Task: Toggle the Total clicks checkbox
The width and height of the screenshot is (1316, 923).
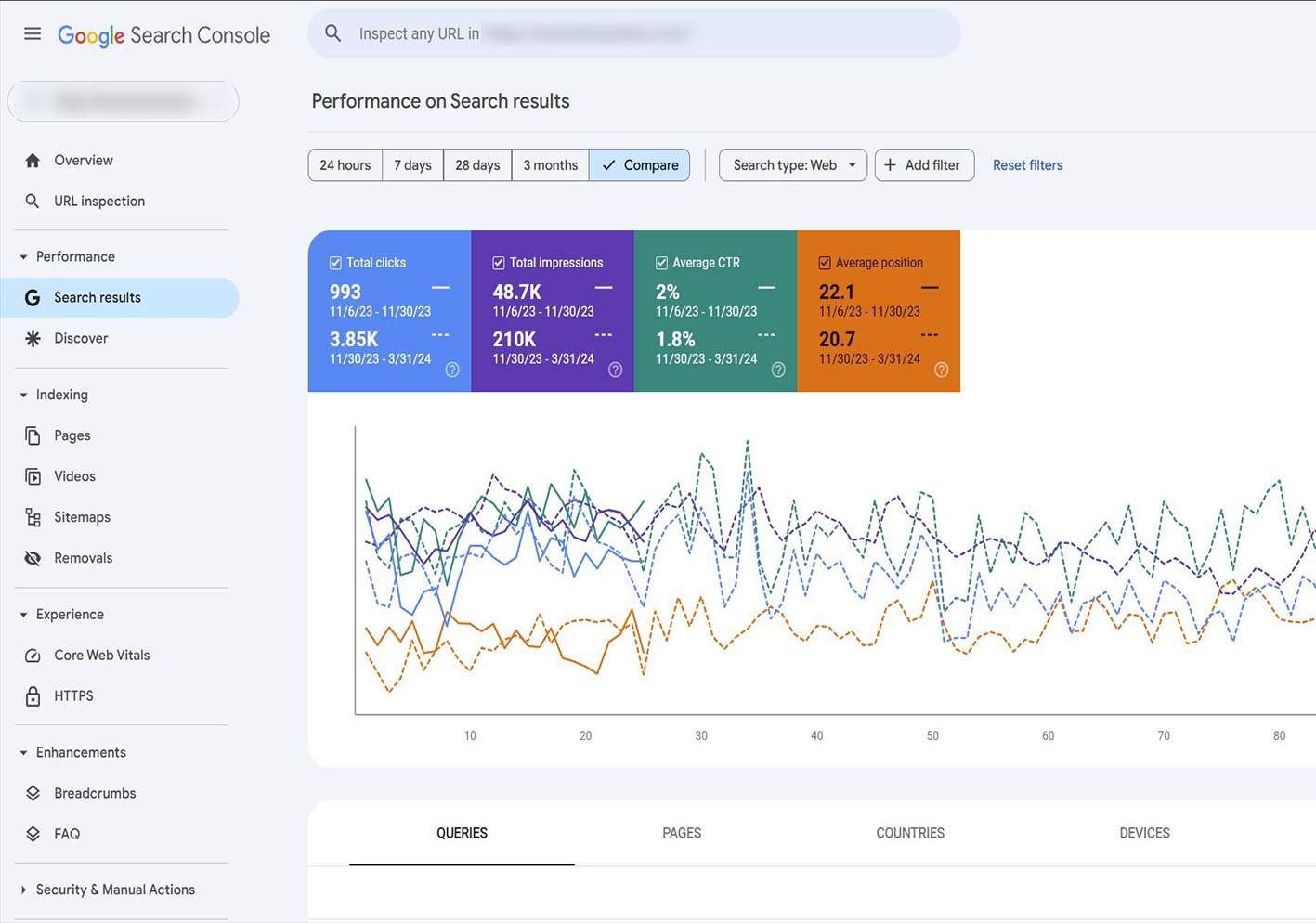Action: tap(335, 263)
